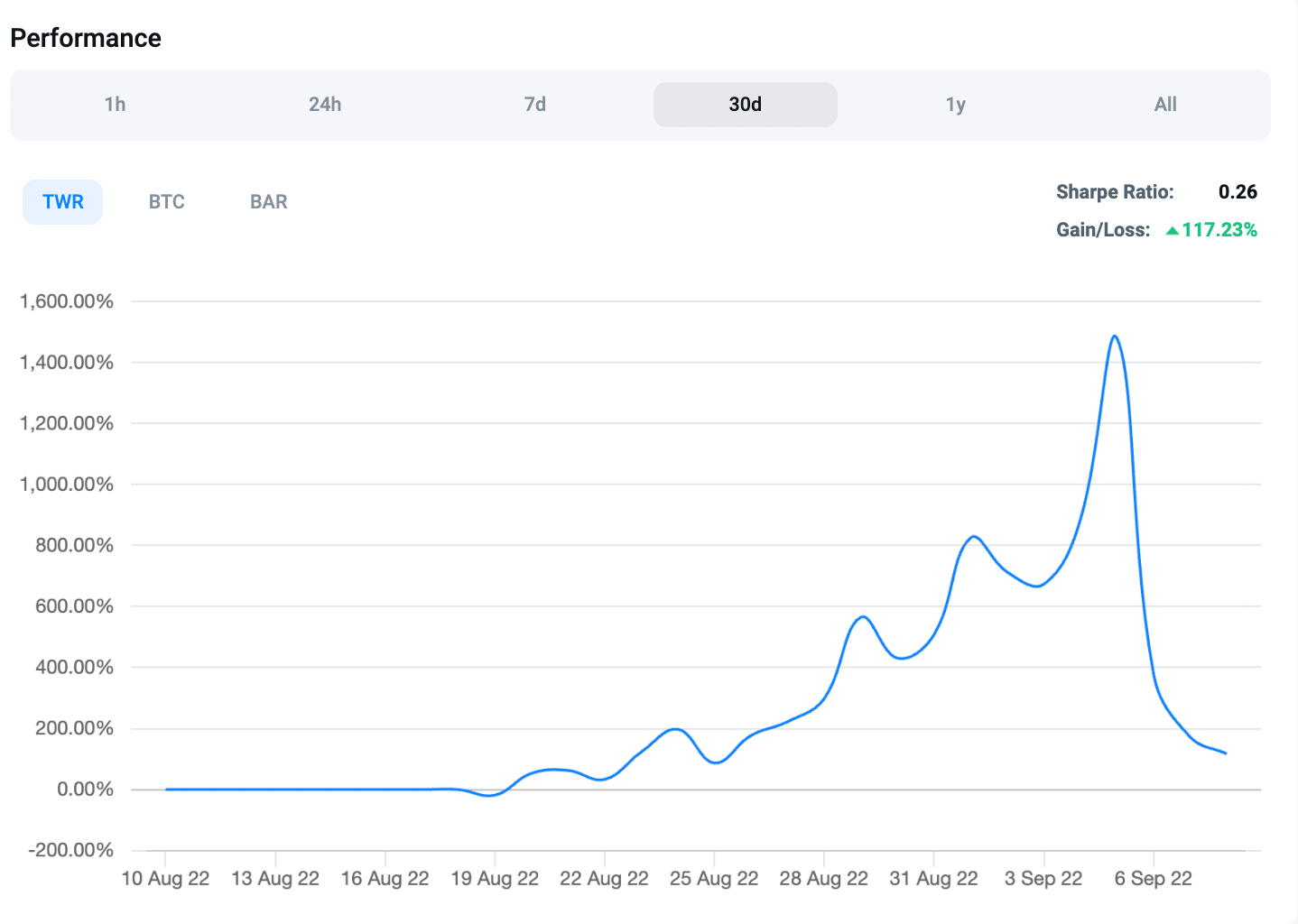
Task: Click the chart line's highest peak
Action: (1116, 337)
